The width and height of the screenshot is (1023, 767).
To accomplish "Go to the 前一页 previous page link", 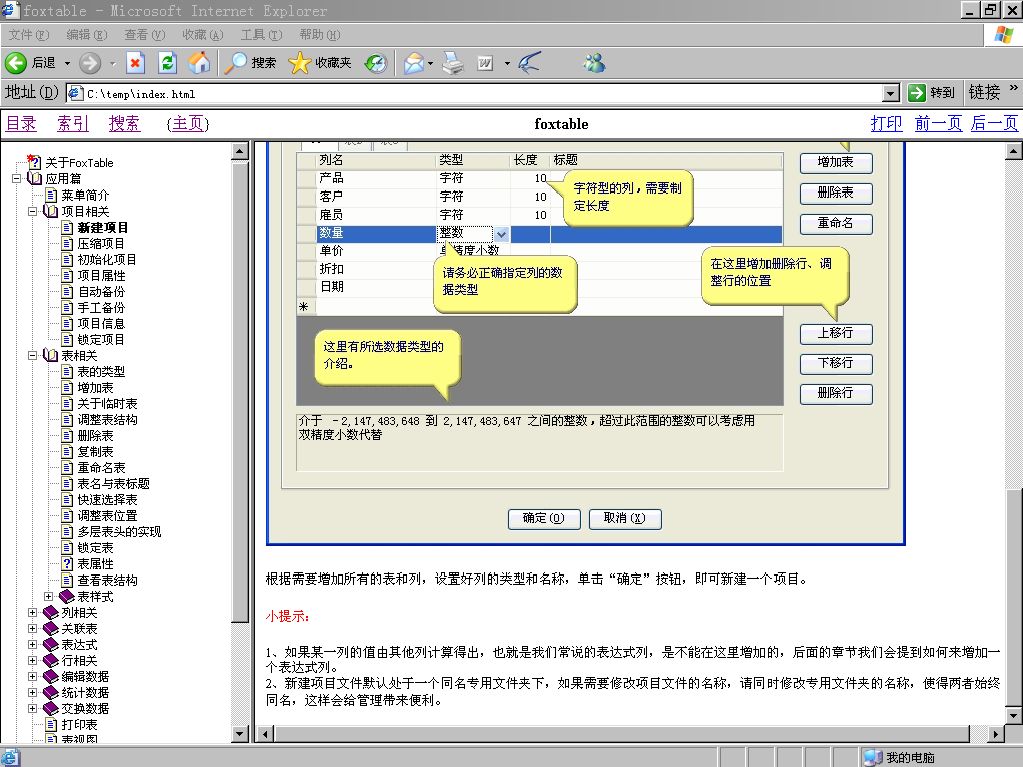I will coord(938,123).
